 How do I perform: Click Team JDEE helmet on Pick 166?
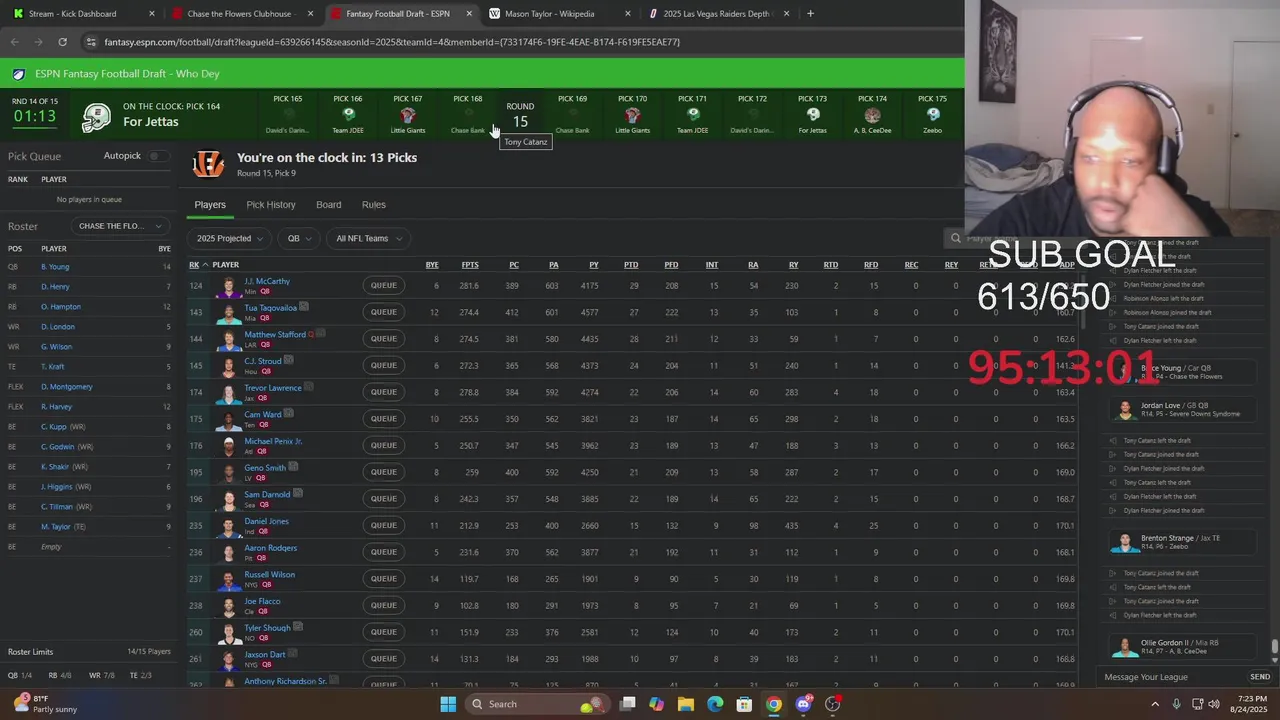[348, 114]
